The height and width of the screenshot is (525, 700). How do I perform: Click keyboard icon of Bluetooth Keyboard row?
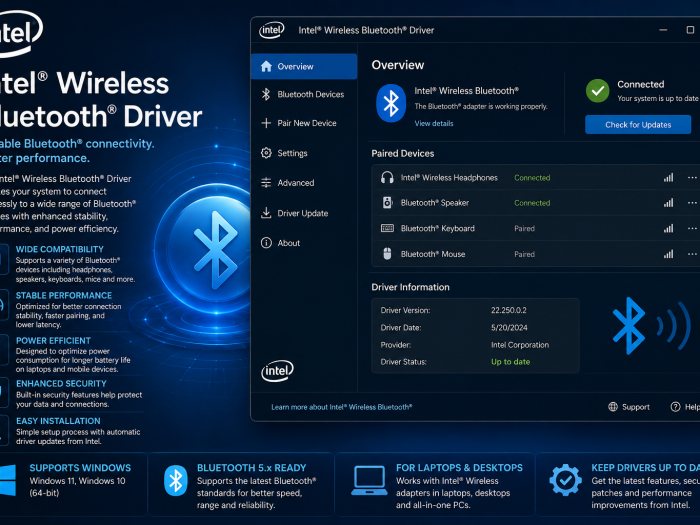tap(387, 229)
